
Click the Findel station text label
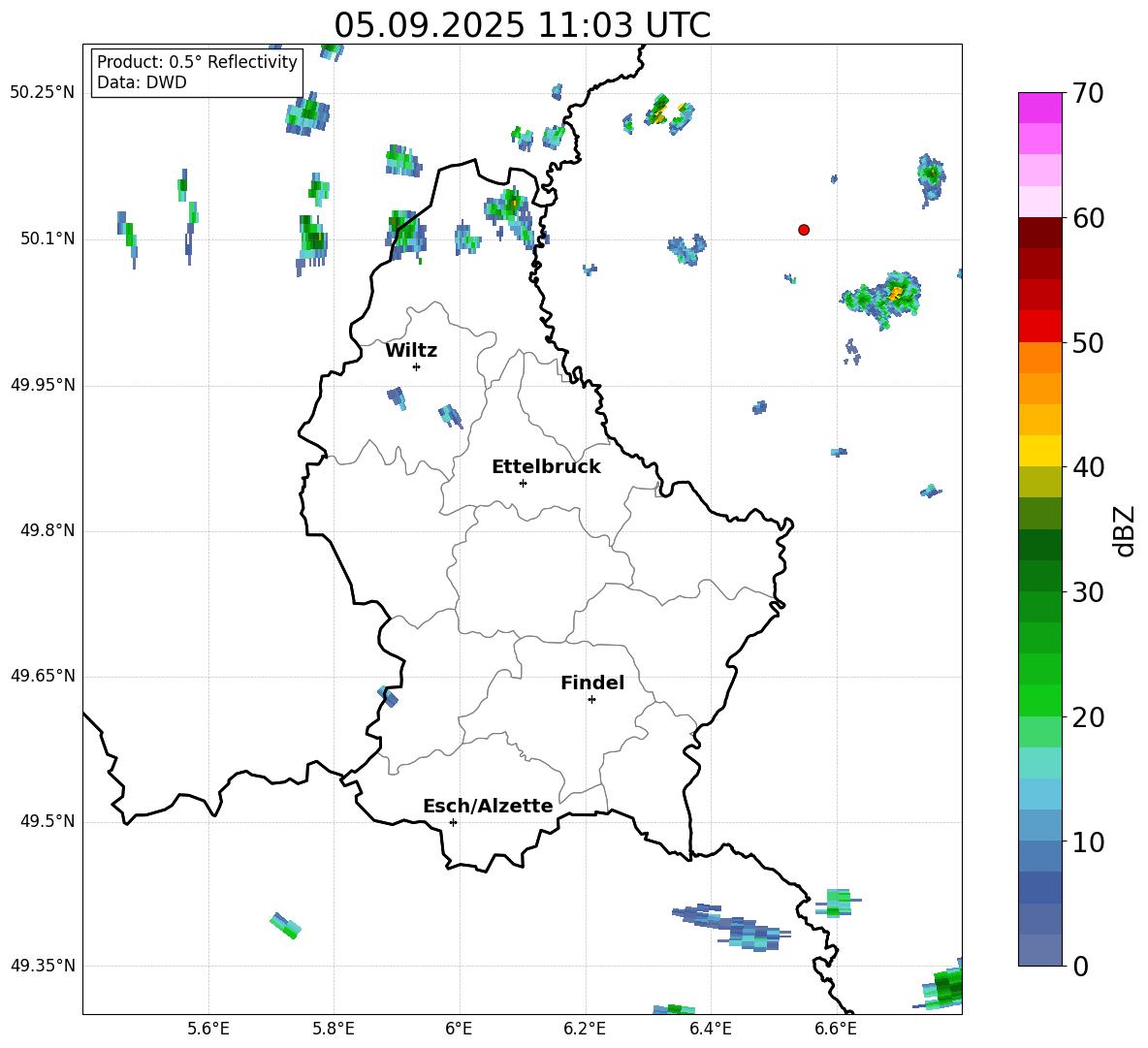592,683
